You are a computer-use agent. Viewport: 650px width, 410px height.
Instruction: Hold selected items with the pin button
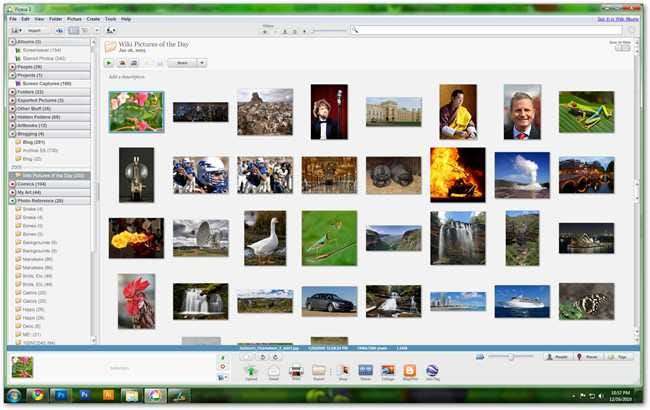(x=222, y=356)
